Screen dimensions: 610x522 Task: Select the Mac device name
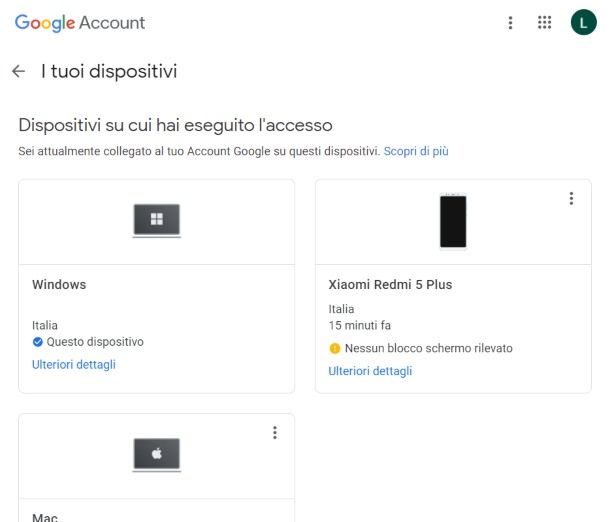pyautogui.click(x=45, y=517)
